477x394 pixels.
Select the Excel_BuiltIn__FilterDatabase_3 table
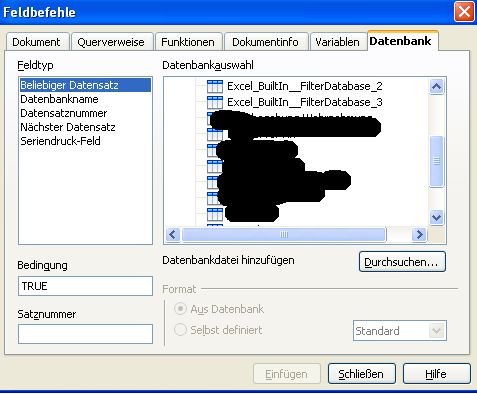pyautogui.click(x=305, y=102)
